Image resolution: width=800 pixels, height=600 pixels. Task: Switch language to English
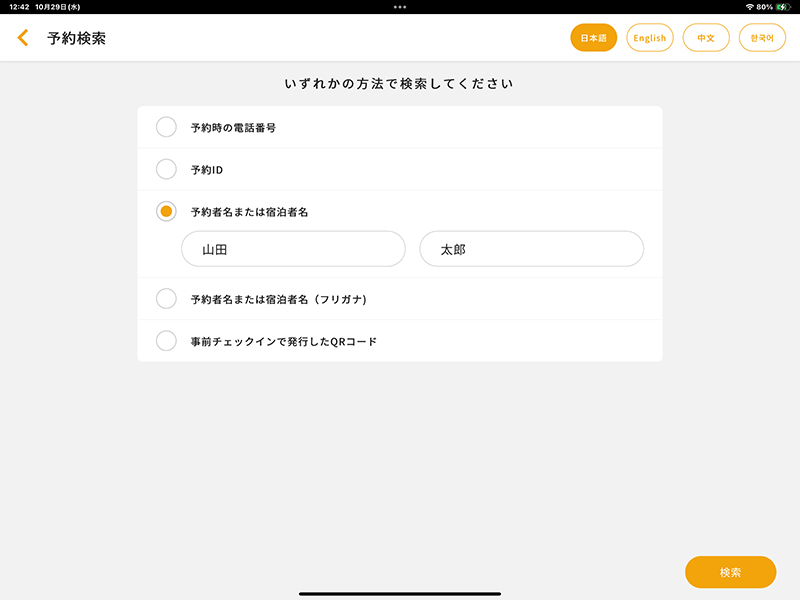(650, 37)
